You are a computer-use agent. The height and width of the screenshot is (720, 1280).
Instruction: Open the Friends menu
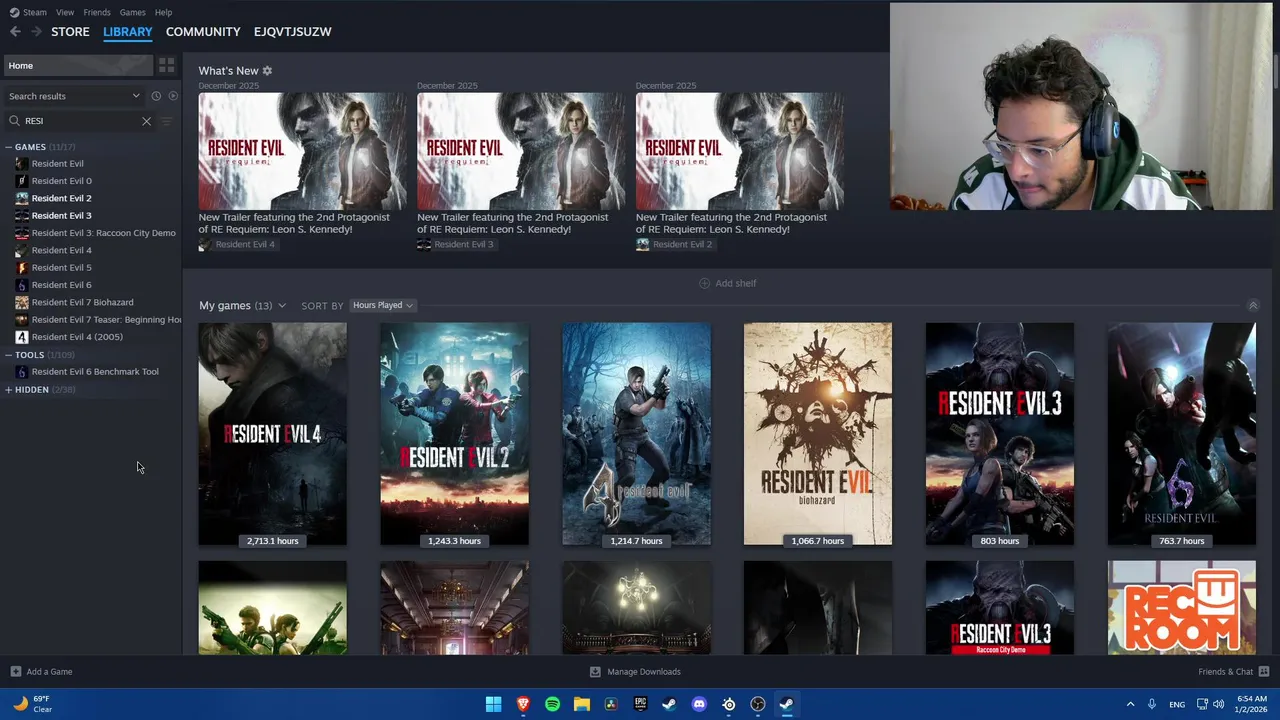pos(97,12)
